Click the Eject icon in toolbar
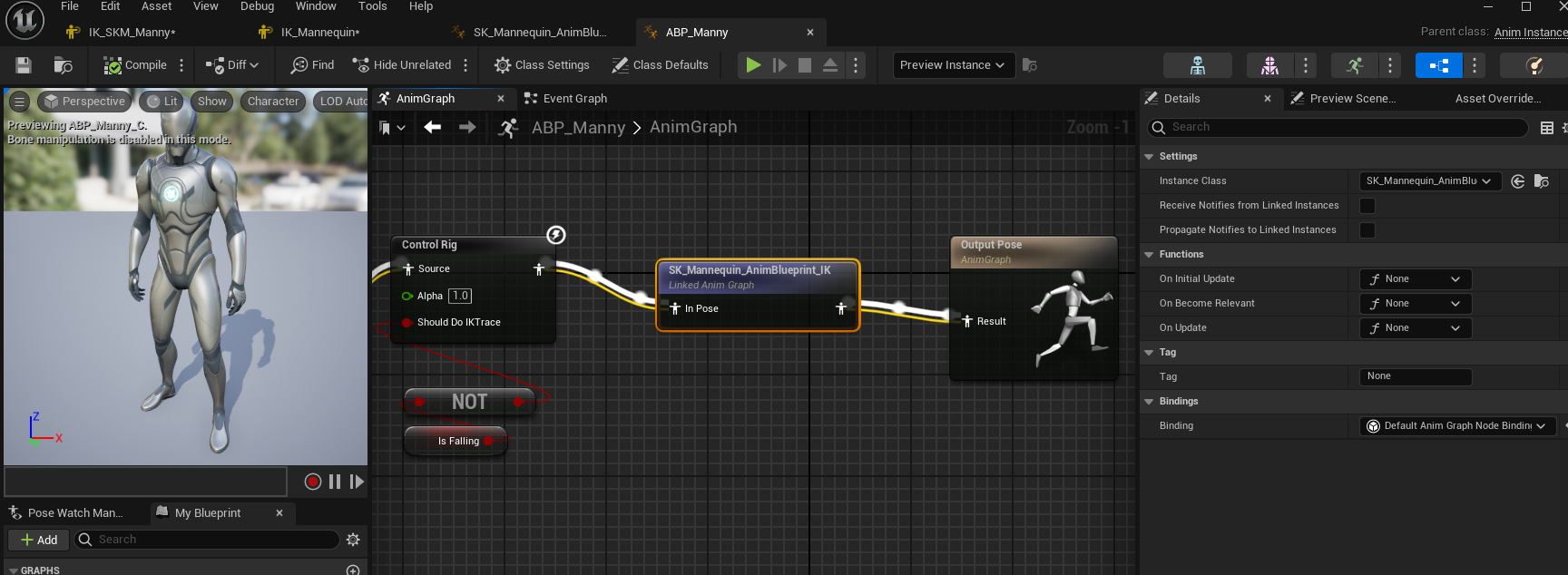Image resolution: width=1568 pixels, height=575 pixels. pyautogui.click(x=830, y=65)
